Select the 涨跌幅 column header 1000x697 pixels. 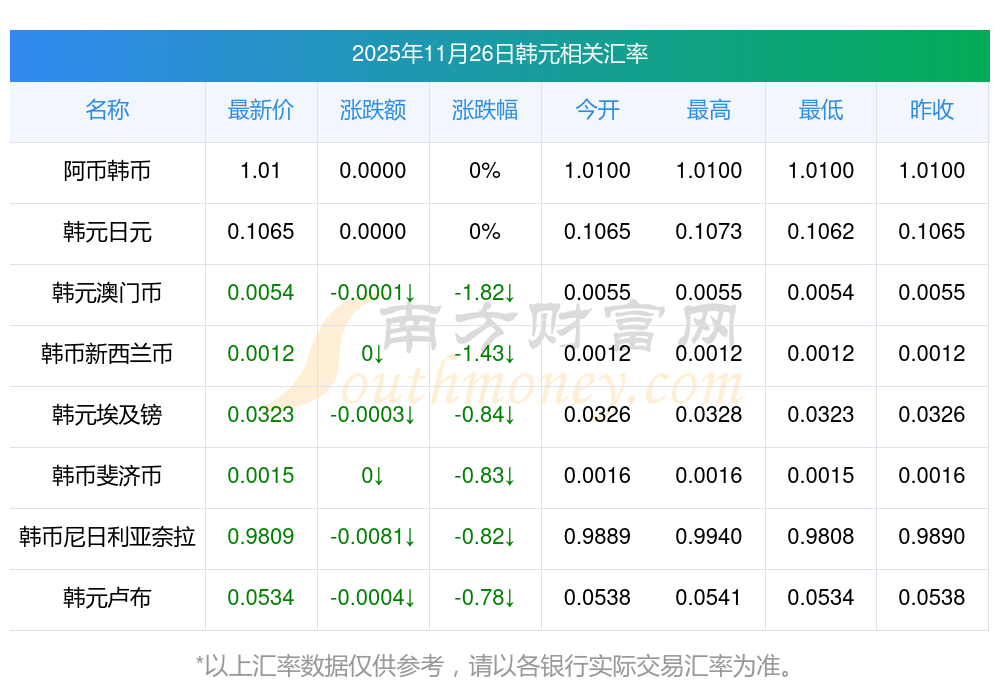(x=485, y=111)
